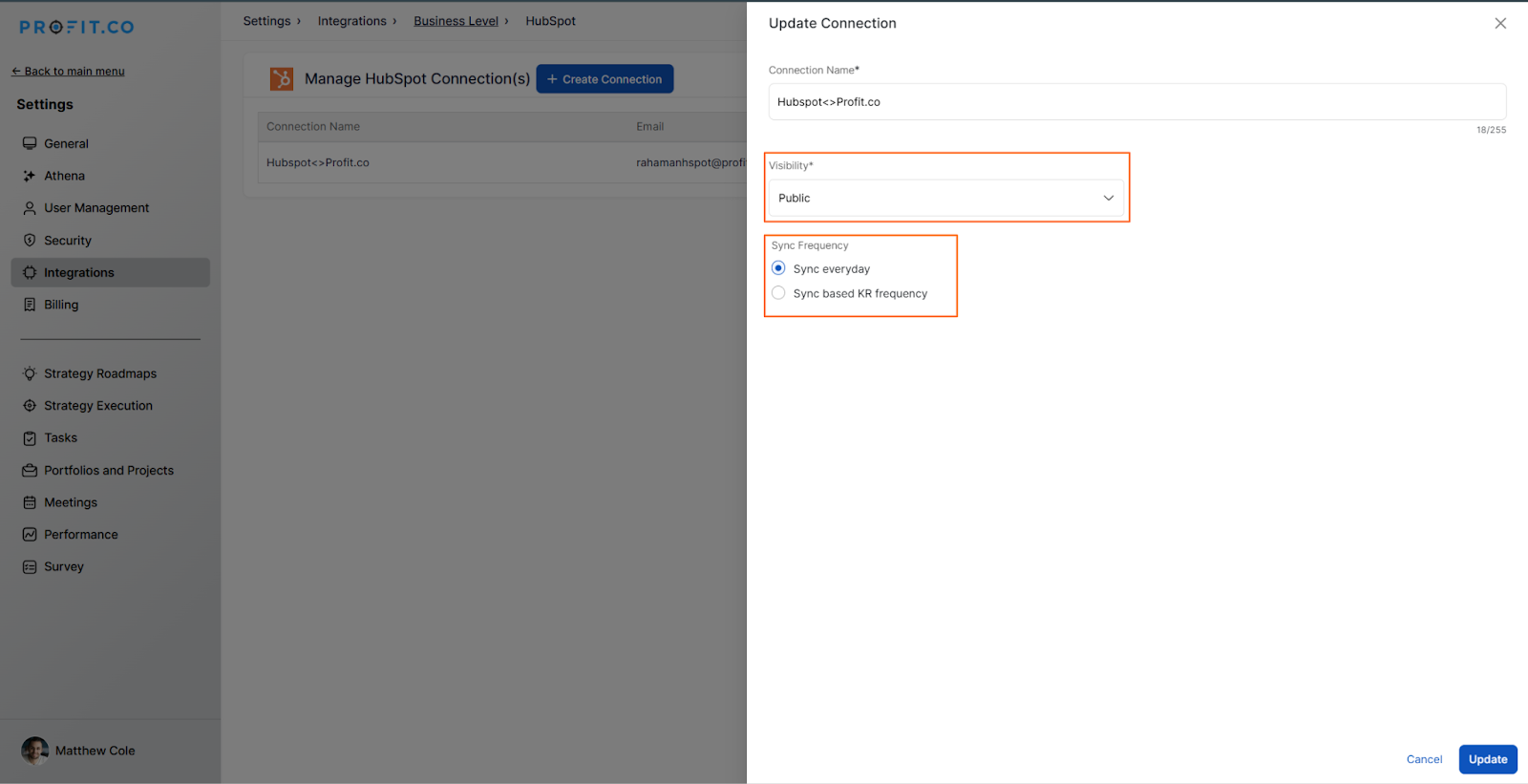Image resolution: width=1528 pixels, height=784 pixels.
Task: Click the Strategy Roadmaps lightbulb icon
Action: 30,373
